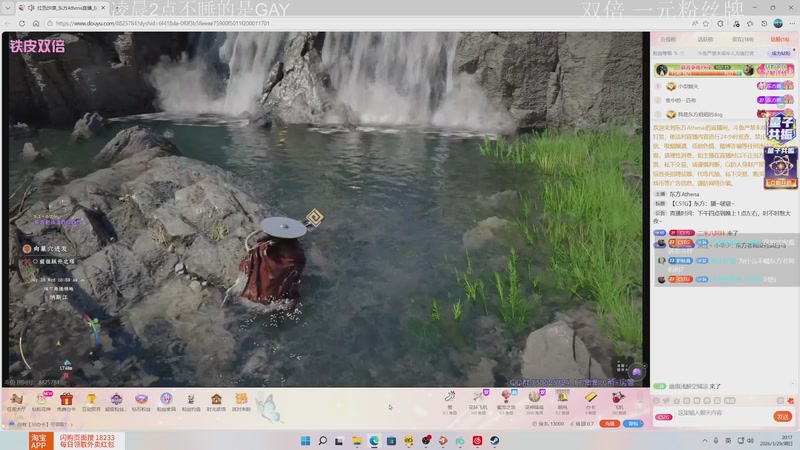800x450 pixels.
Task: Click the blue 背包 backpack button
Action: coord(633,424)
